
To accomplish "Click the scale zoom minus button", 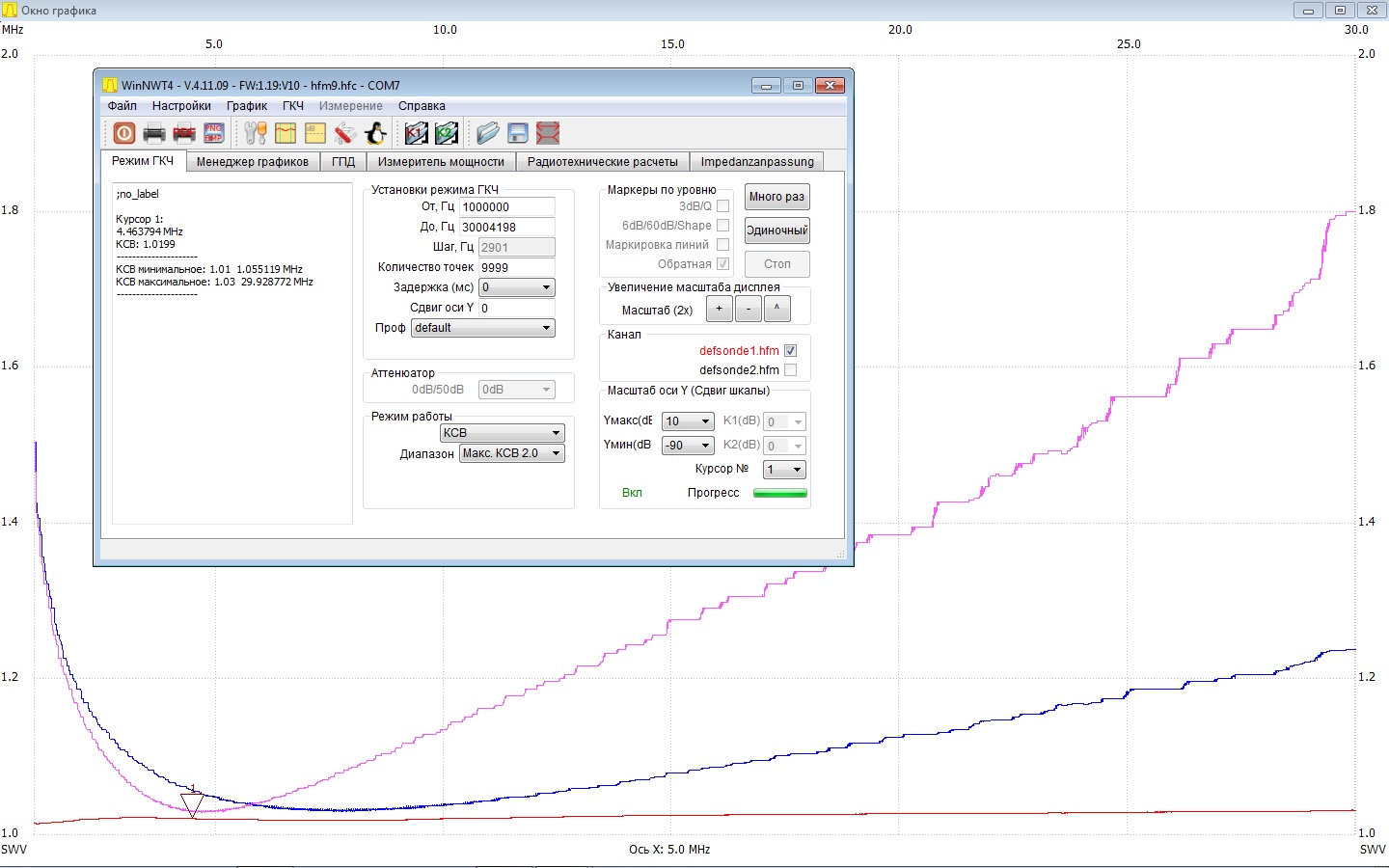I will click(x=748, y=309).
